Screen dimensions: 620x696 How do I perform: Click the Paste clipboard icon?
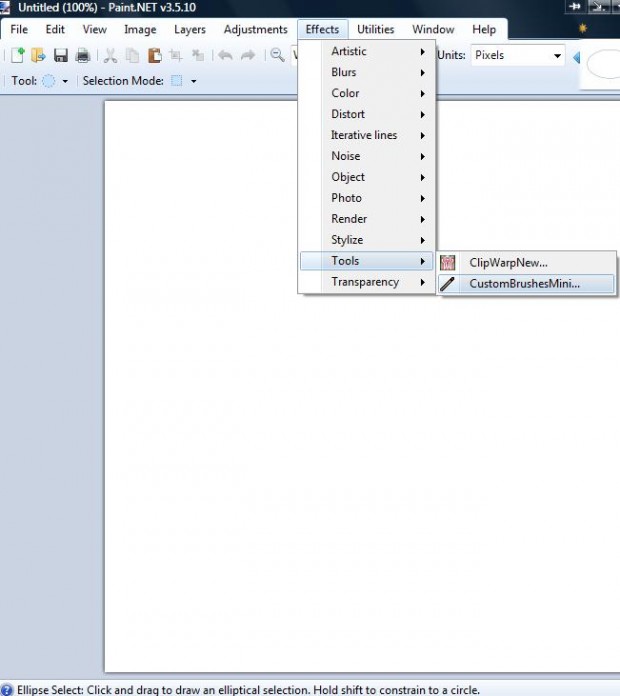154,55
